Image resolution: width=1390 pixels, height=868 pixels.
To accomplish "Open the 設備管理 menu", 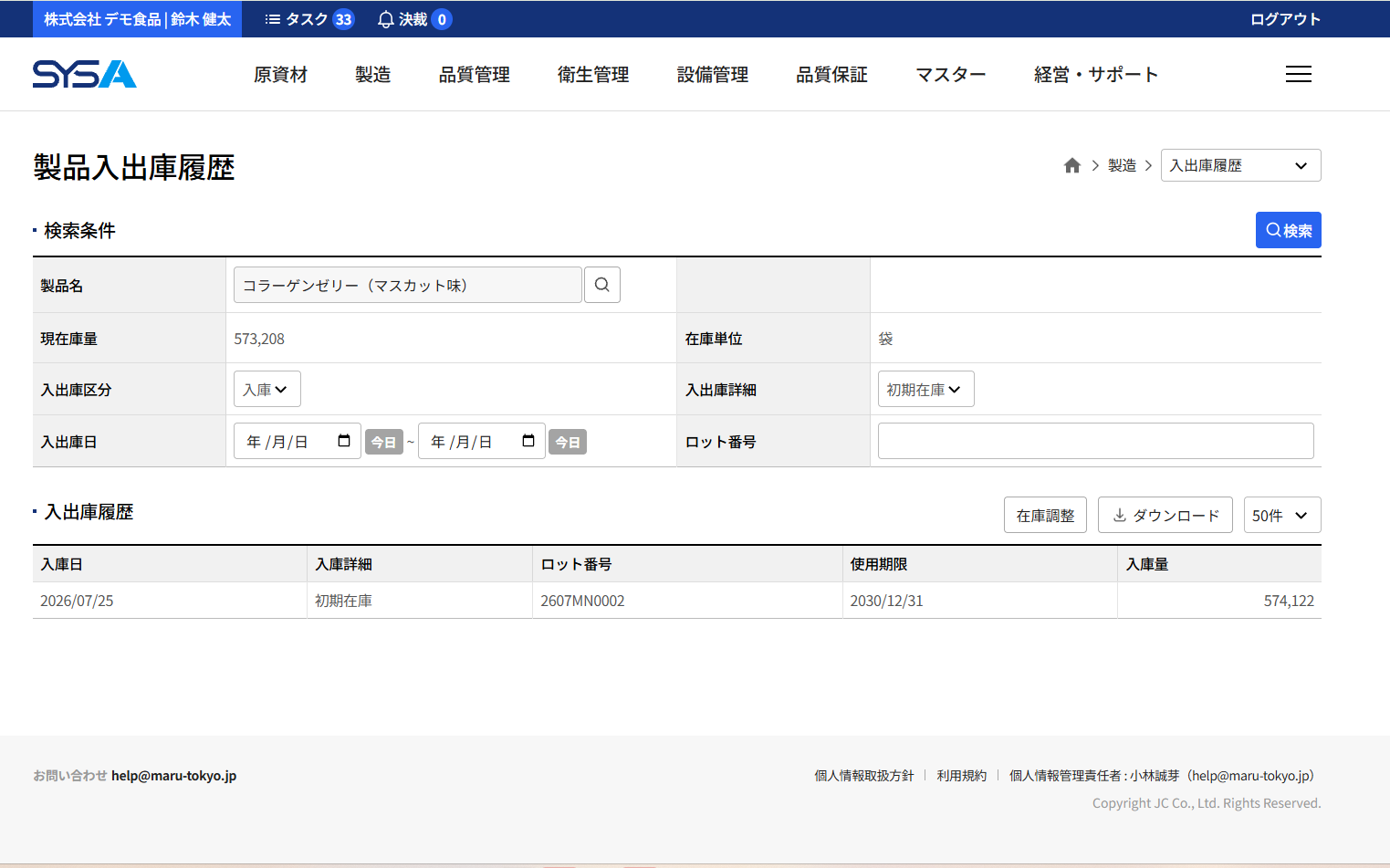I will 713,75.
